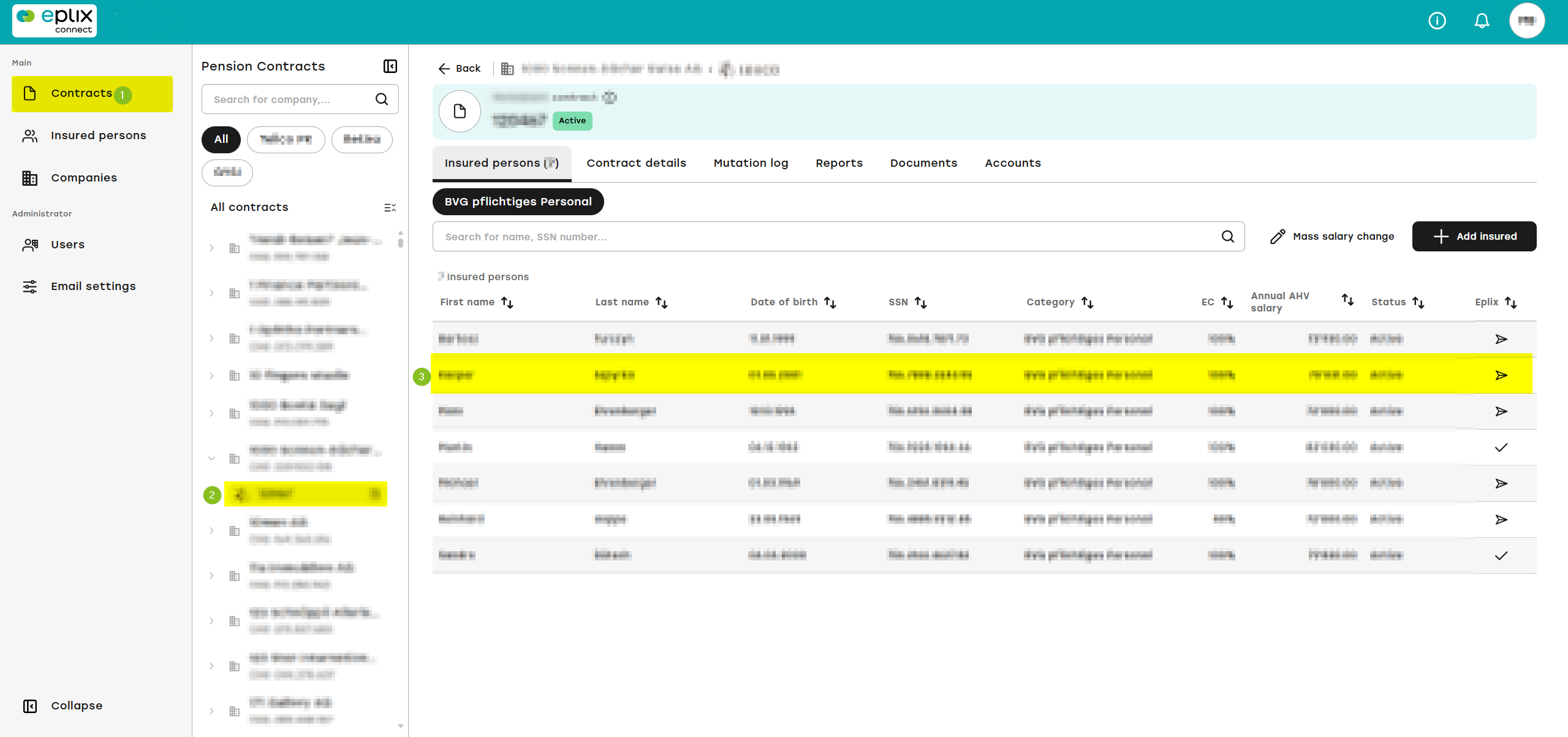Open the Reports tab
This screenshot has width=1568, height=737.
point(839,163)
